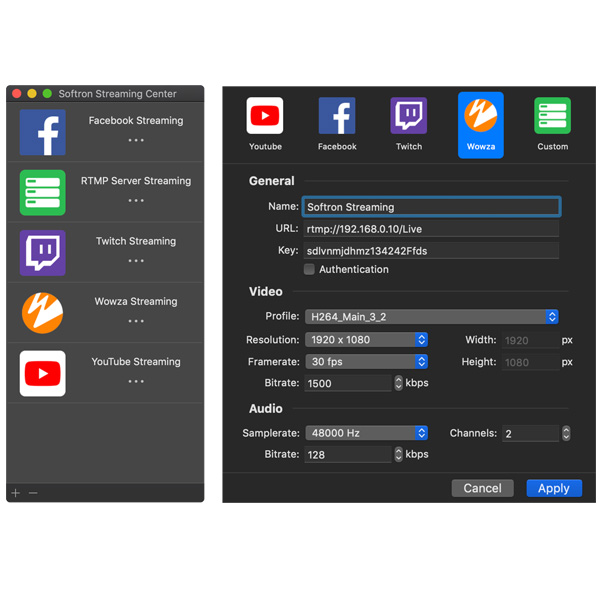The image size is (600, 600).
Task: Click the Twitch Streaming icon in list
Action: 43,253
